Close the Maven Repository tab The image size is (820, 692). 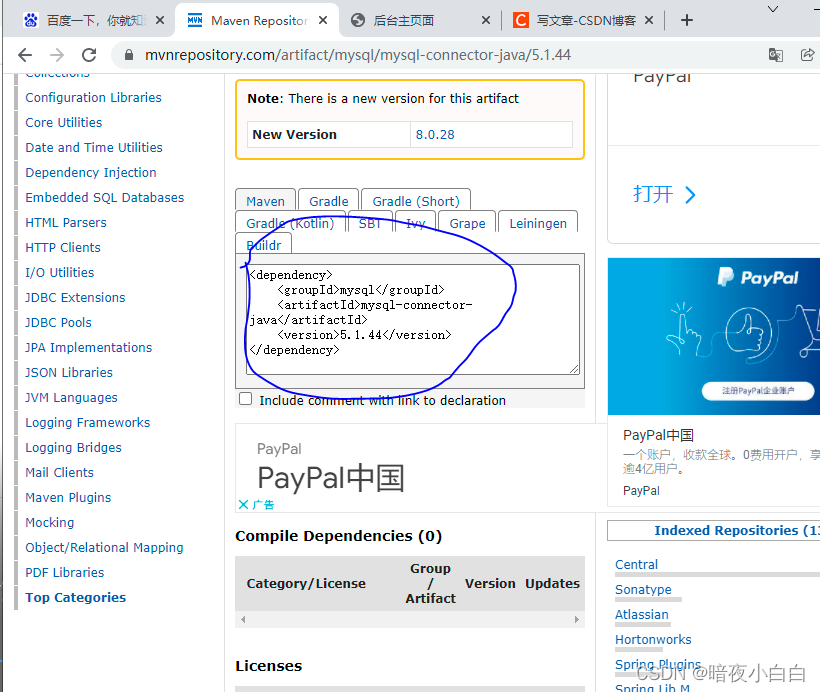tap(323, 20)
